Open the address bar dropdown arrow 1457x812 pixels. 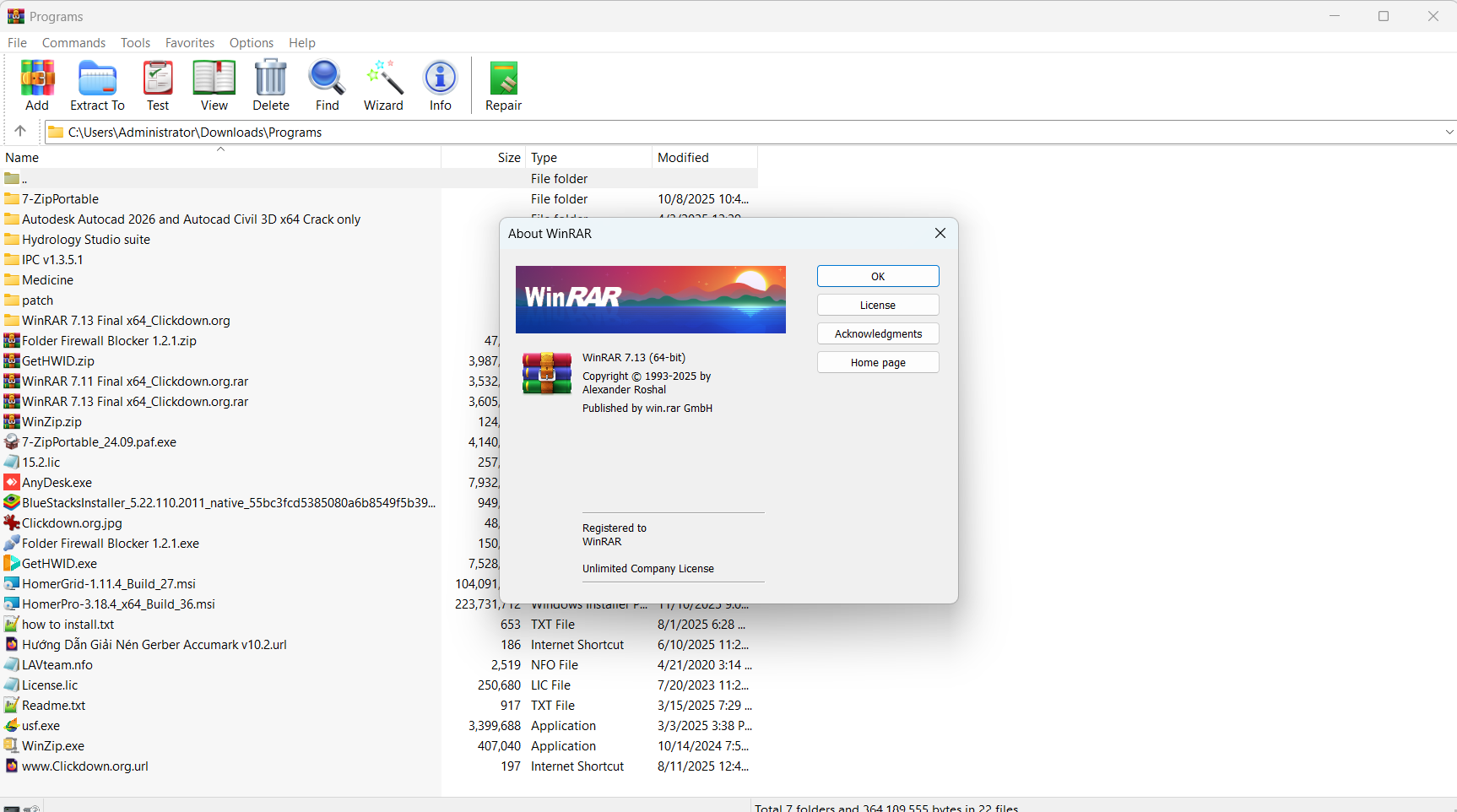1449,132
